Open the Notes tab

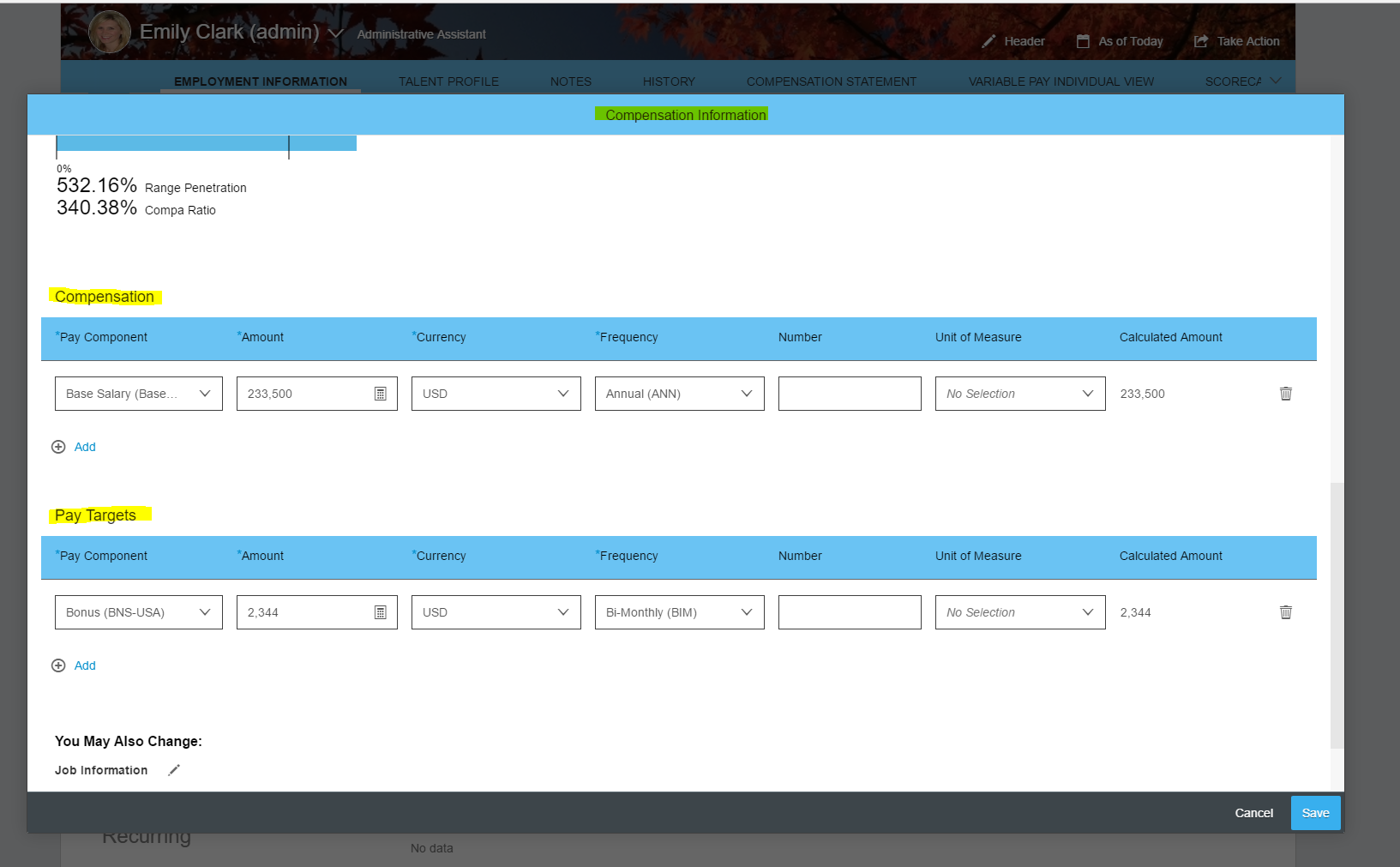571,81
